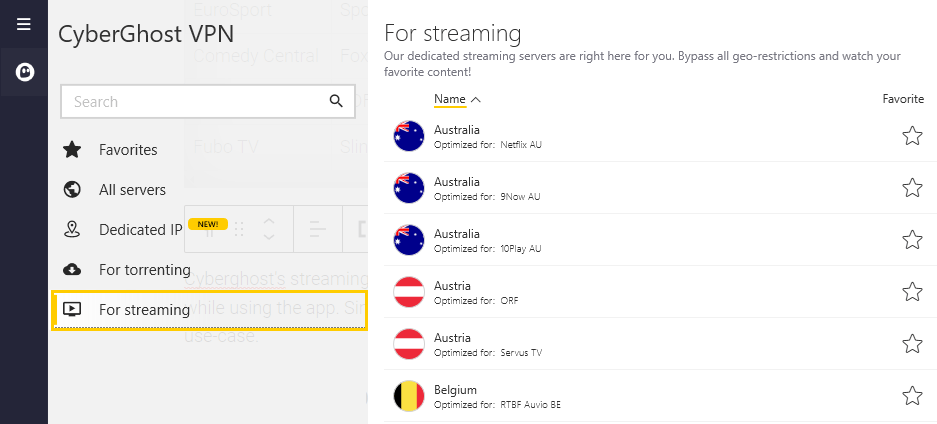Open the All servers list
This screenshot has height=424, width=937.
[x=132, y=190]
